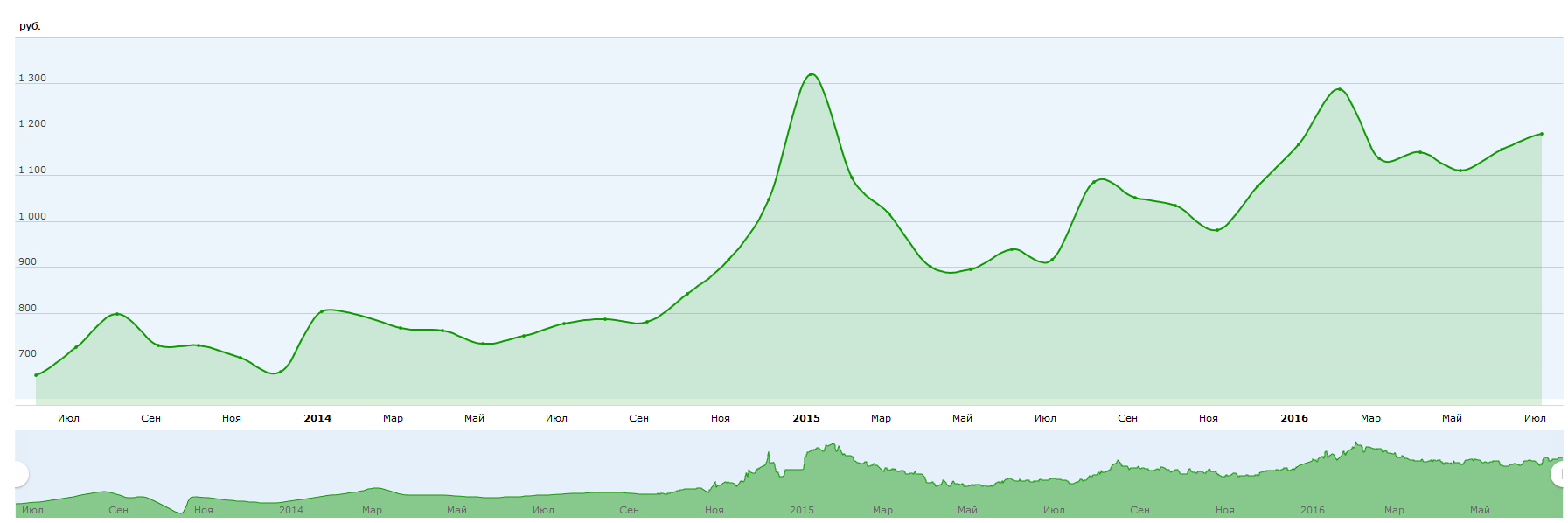Image resolution: width=1568 pixels, height=523 pixels.
Task: Click the first data point at line start
Action: pyautogui.click(x=36, y=375)
